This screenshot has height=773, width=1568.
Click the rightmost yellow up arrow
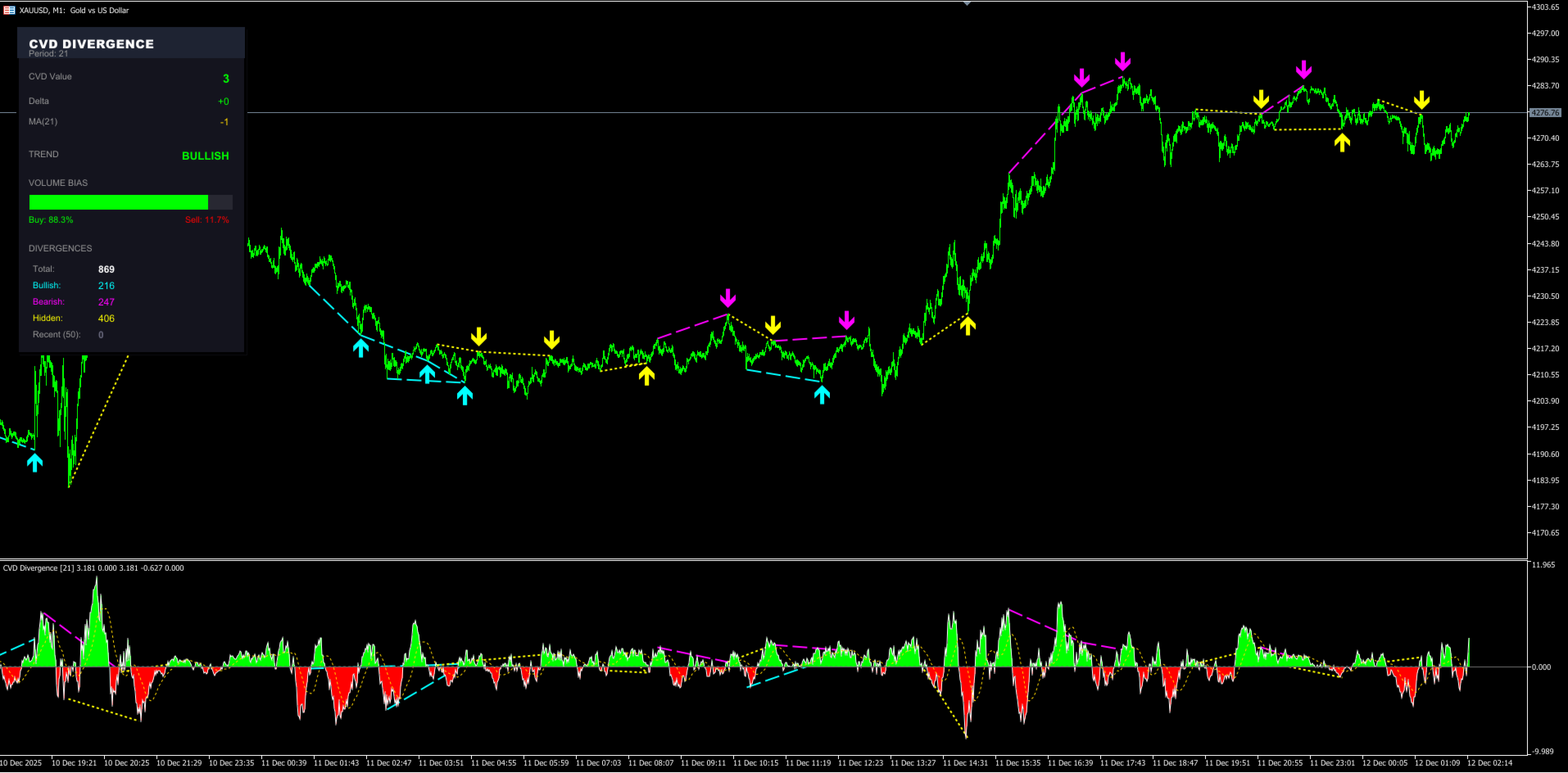tap(1342, 142)
